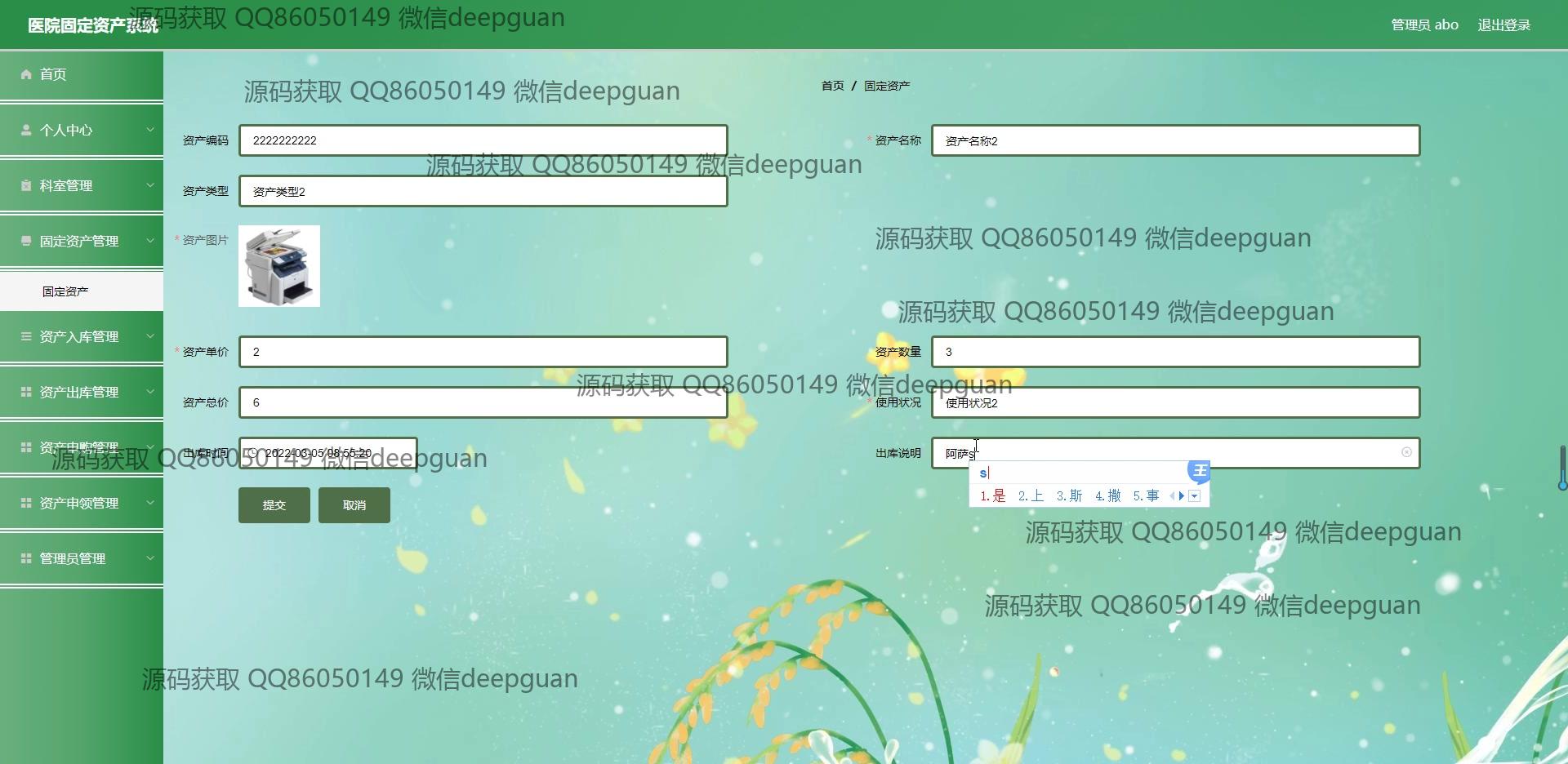The image size is (1568, 764).
Task: Click the printer asset image thumbnail
Action: [x=279, y=266]
